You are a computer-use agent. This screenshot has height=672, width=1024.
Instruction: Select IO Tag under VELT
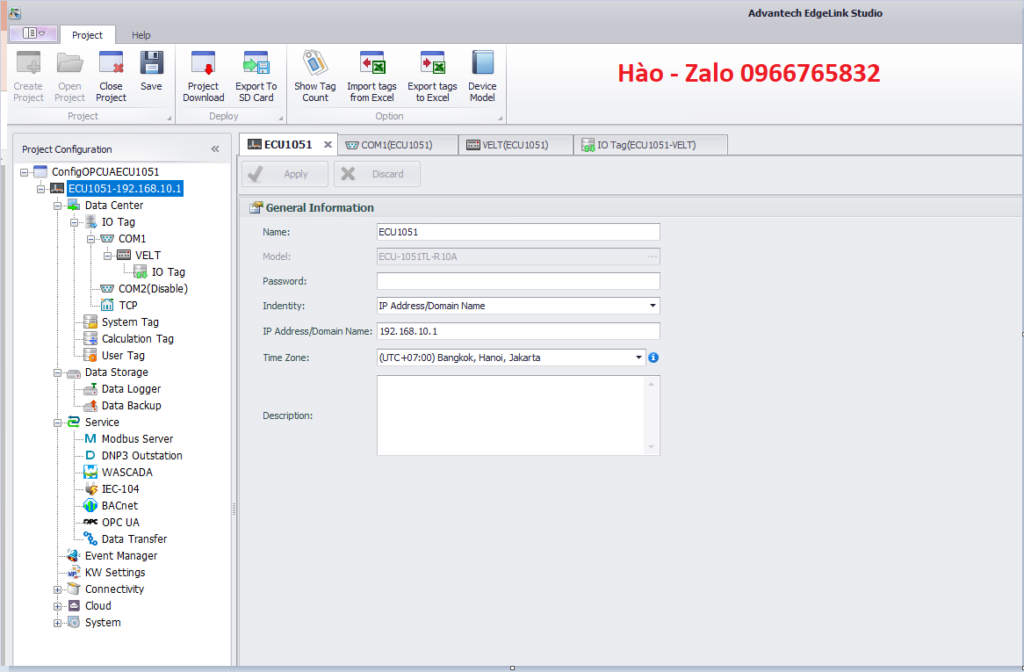coord(168,272)
